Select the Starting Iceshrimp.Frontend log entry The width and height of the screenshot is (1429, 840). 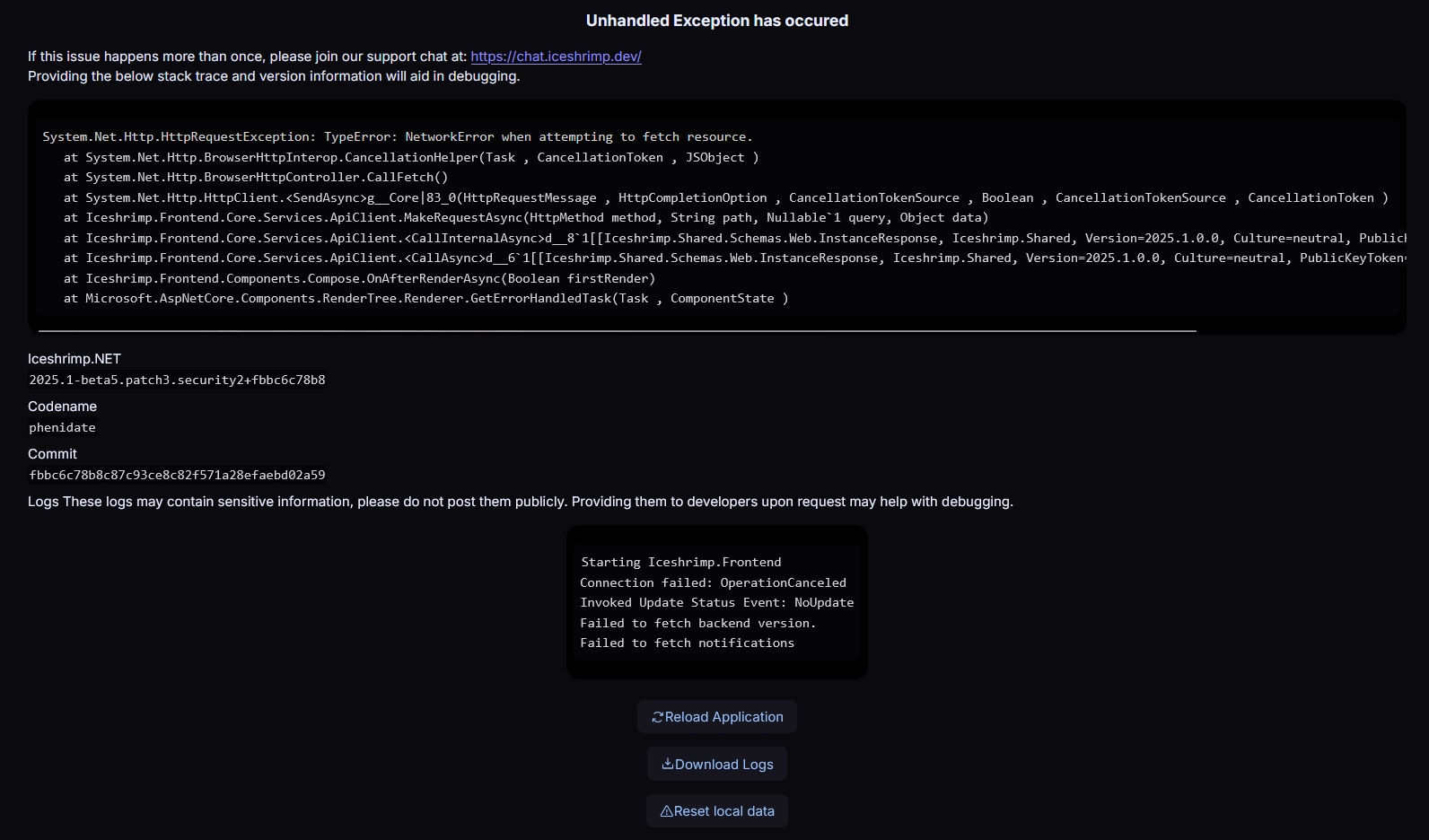680,562
